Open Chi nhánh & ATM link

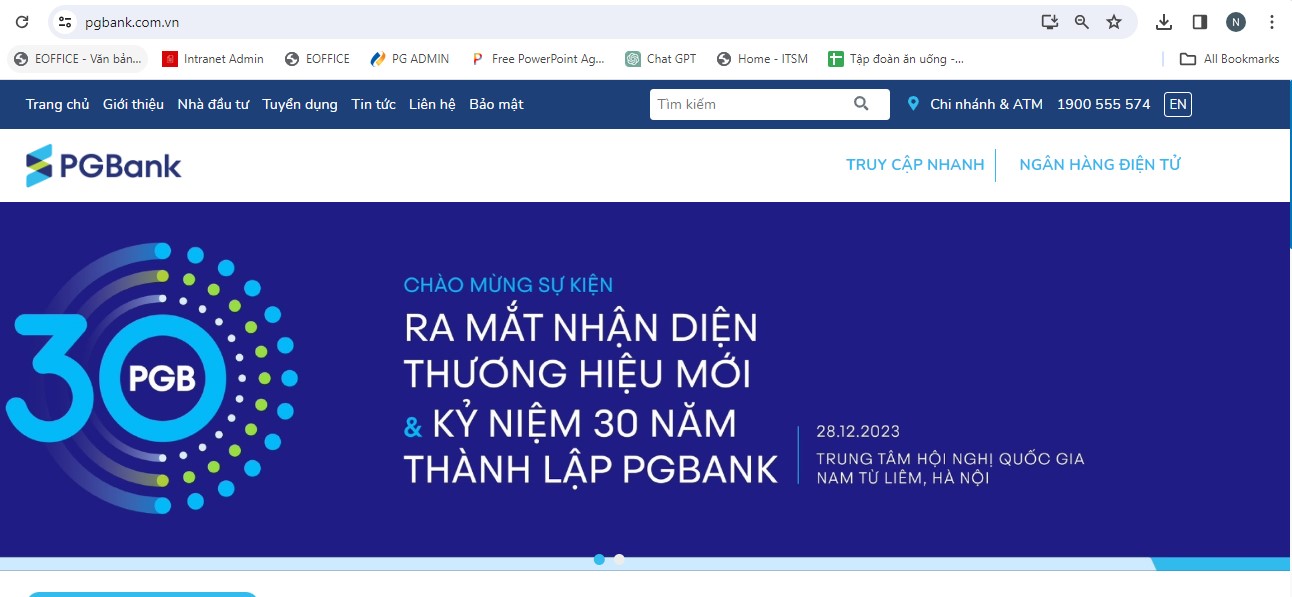986,104
